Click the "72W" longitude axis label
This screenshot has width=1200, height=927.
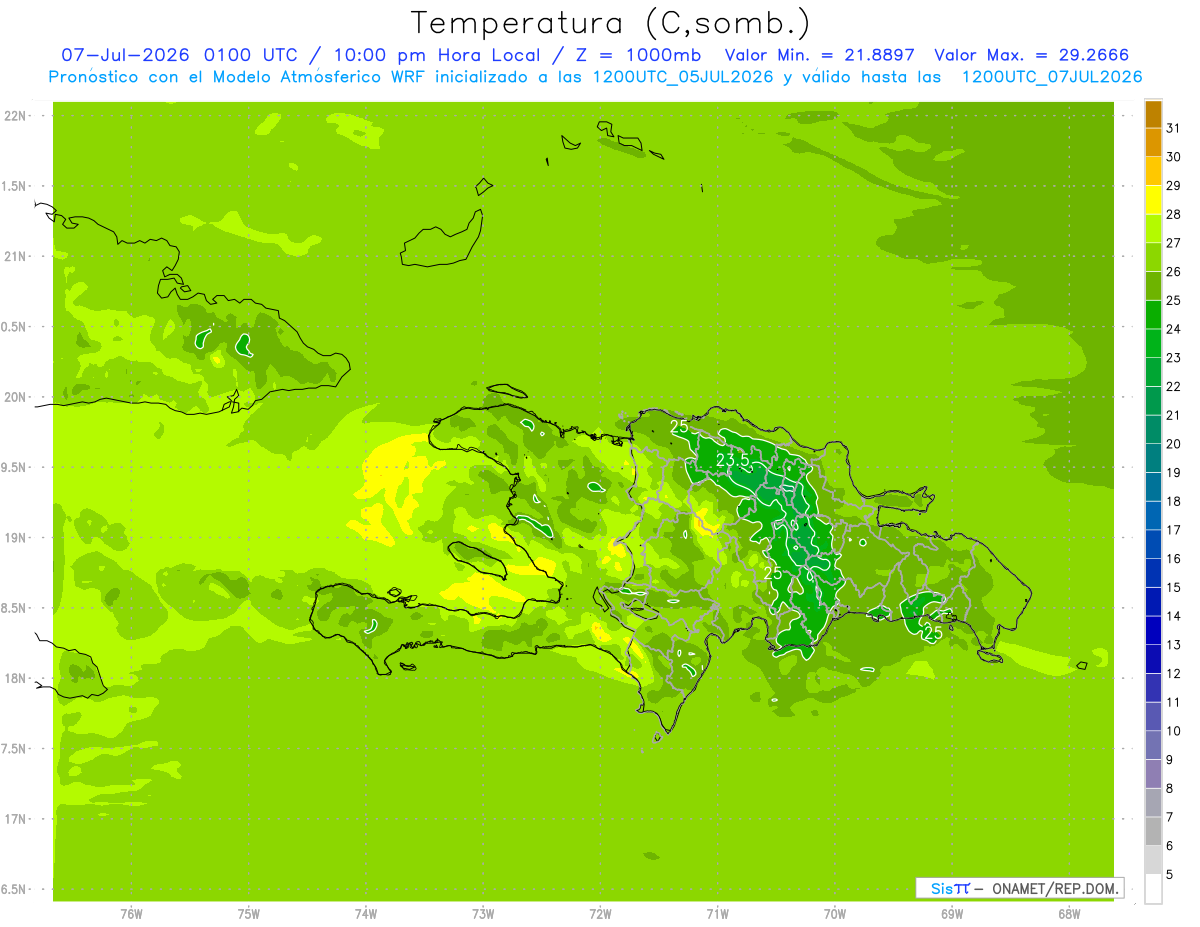coord(600,913)
